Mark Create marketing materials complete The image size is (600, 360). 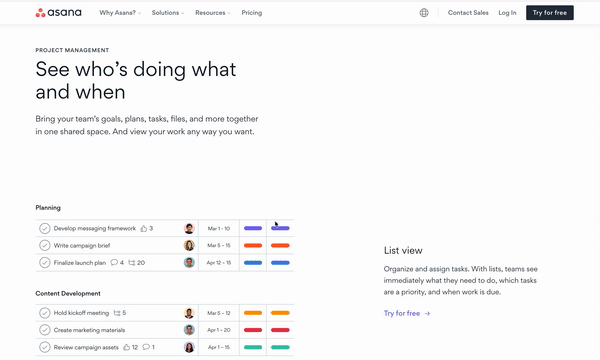[45, 330]
